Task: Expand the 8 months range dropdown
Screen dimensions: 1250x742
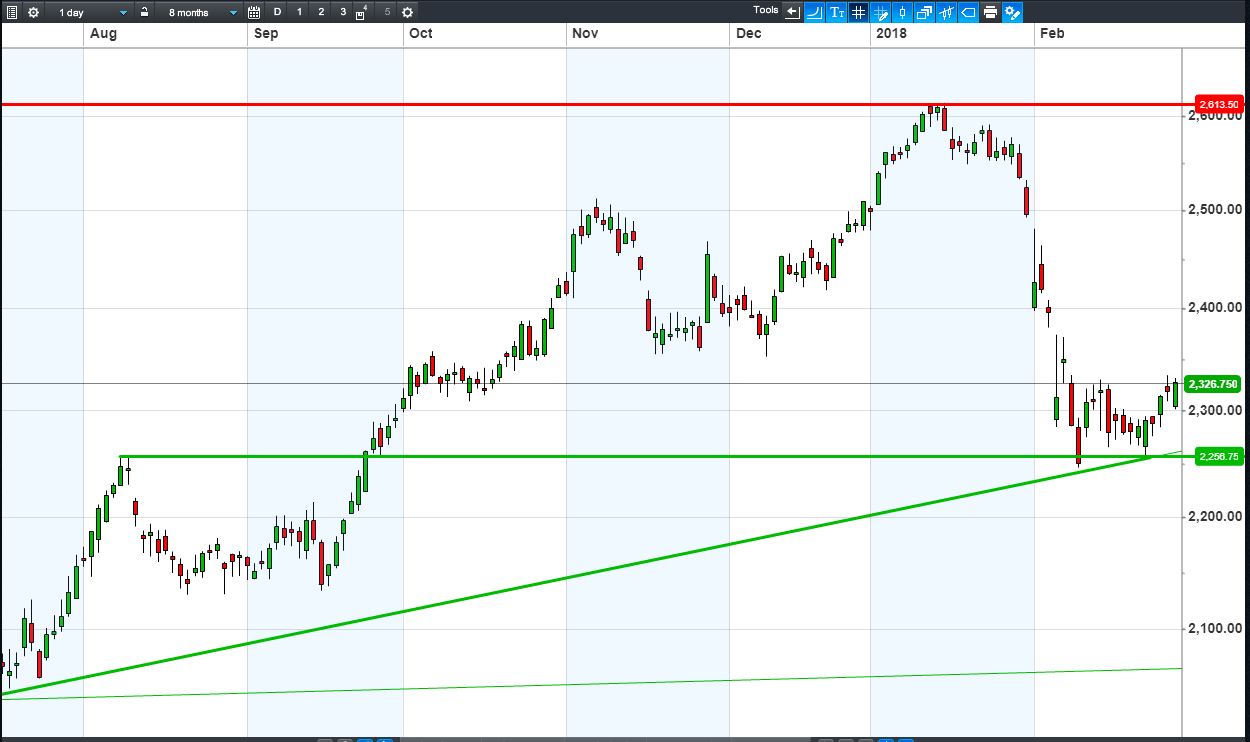Action: click(200, 12)
